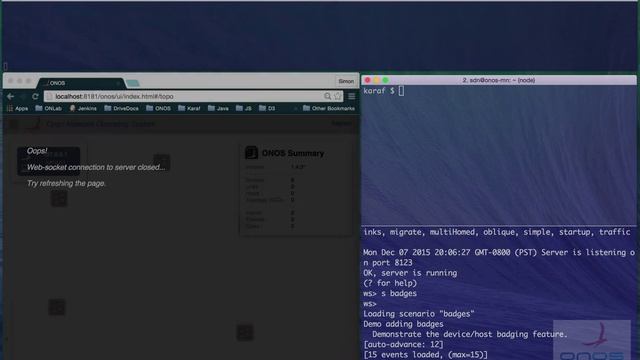Click the "ws> s badges" terminal line

[390, 293]
